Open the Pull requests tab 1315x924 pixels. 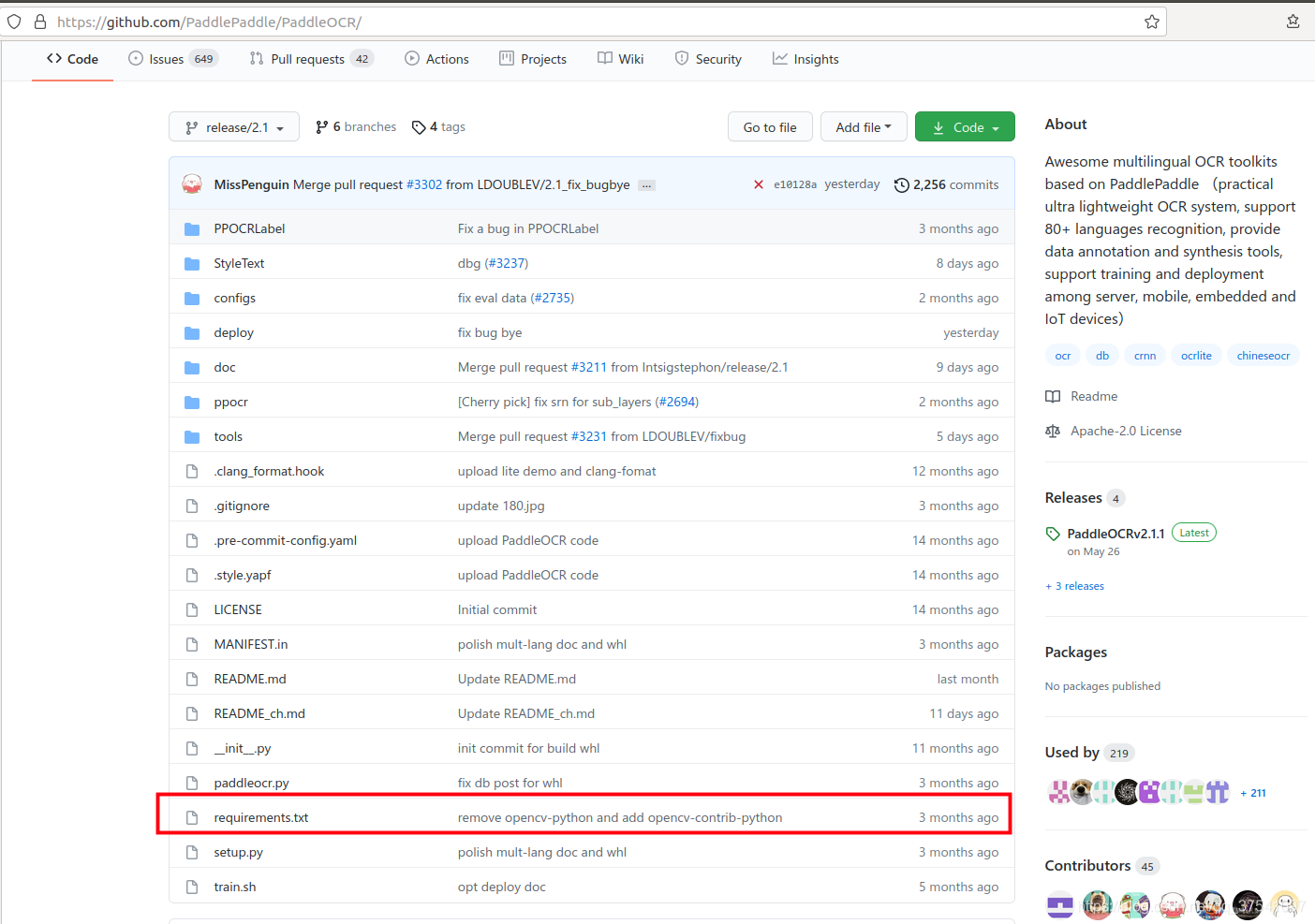pos(312,59)
